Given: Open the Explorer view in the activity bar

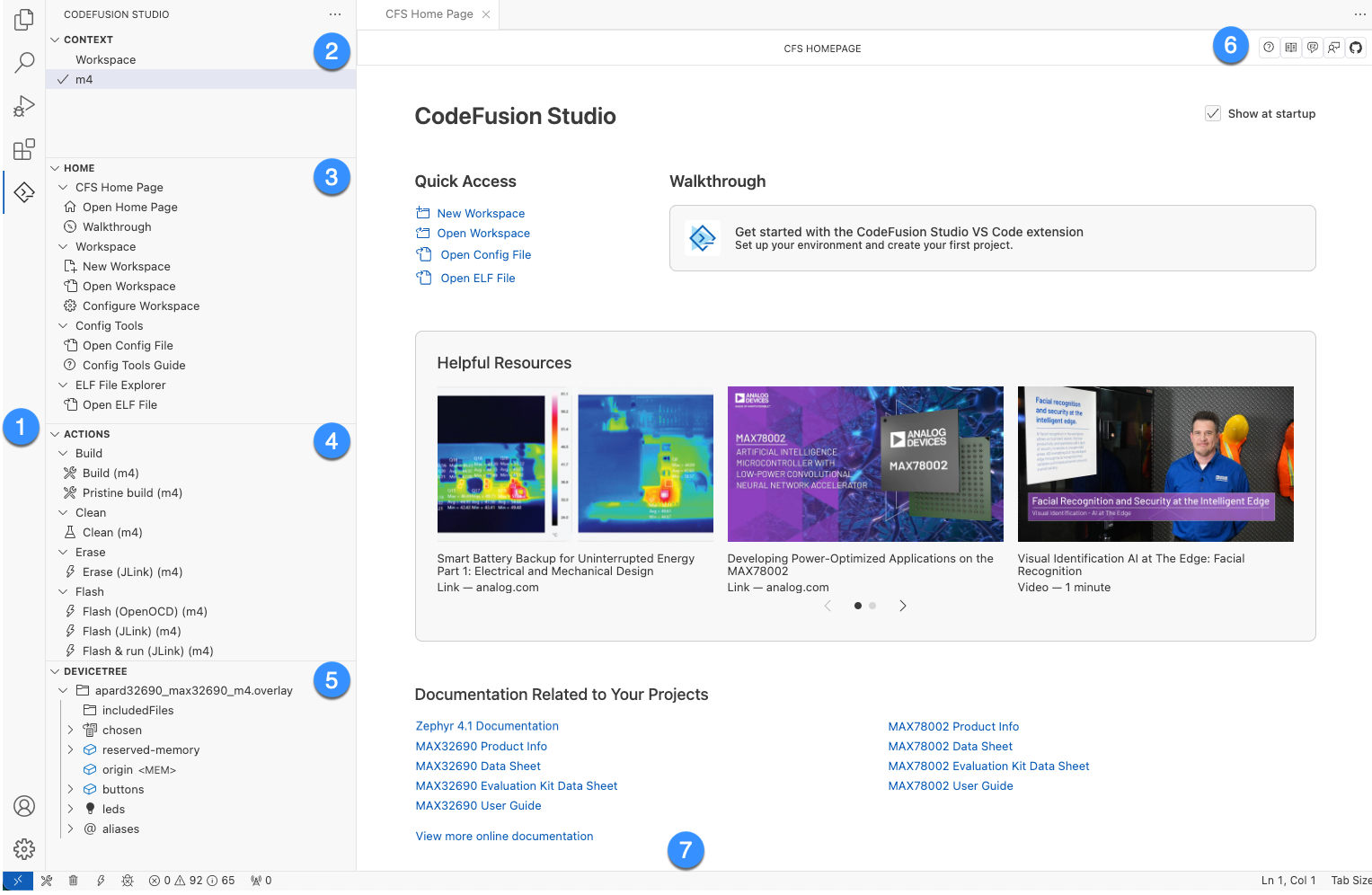Looking at the screenshot, I should [24, 19].
